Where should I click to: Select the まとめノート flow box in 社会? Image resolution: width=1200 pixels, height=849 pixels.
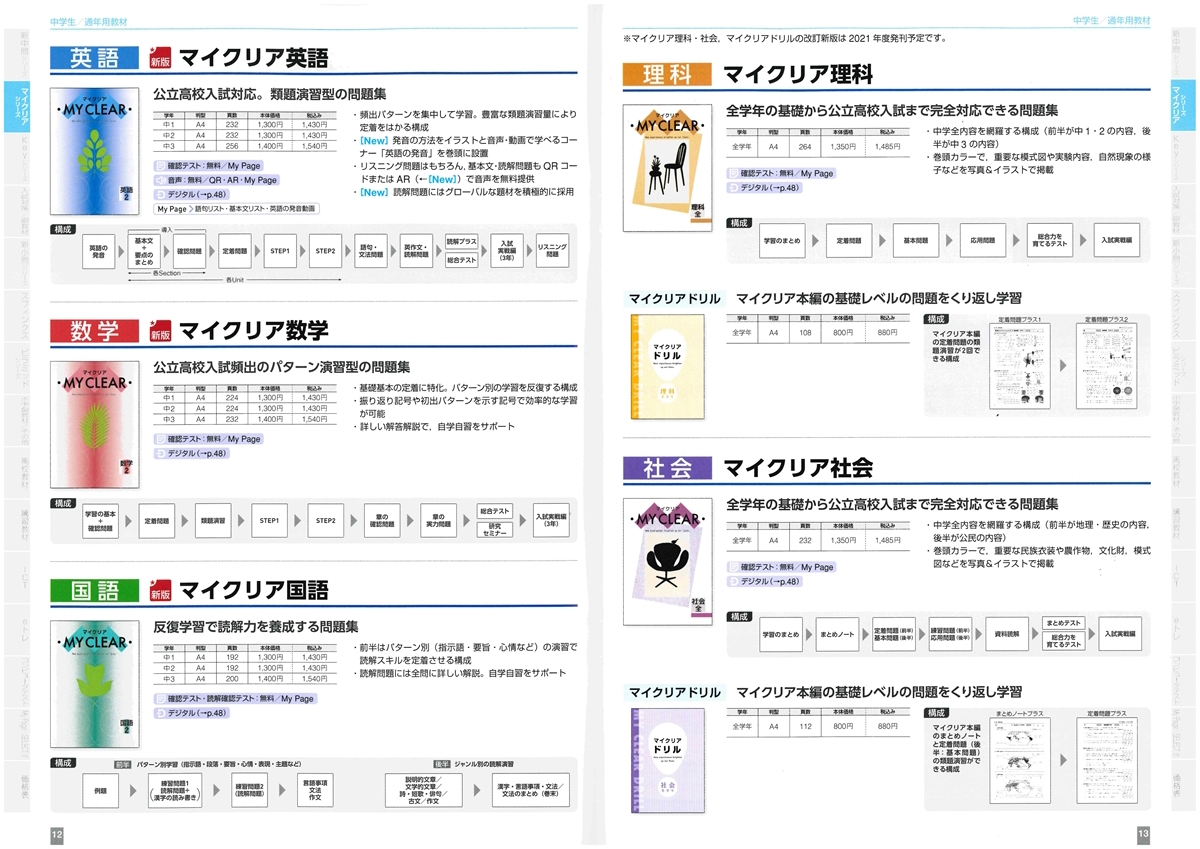[838, 634]
